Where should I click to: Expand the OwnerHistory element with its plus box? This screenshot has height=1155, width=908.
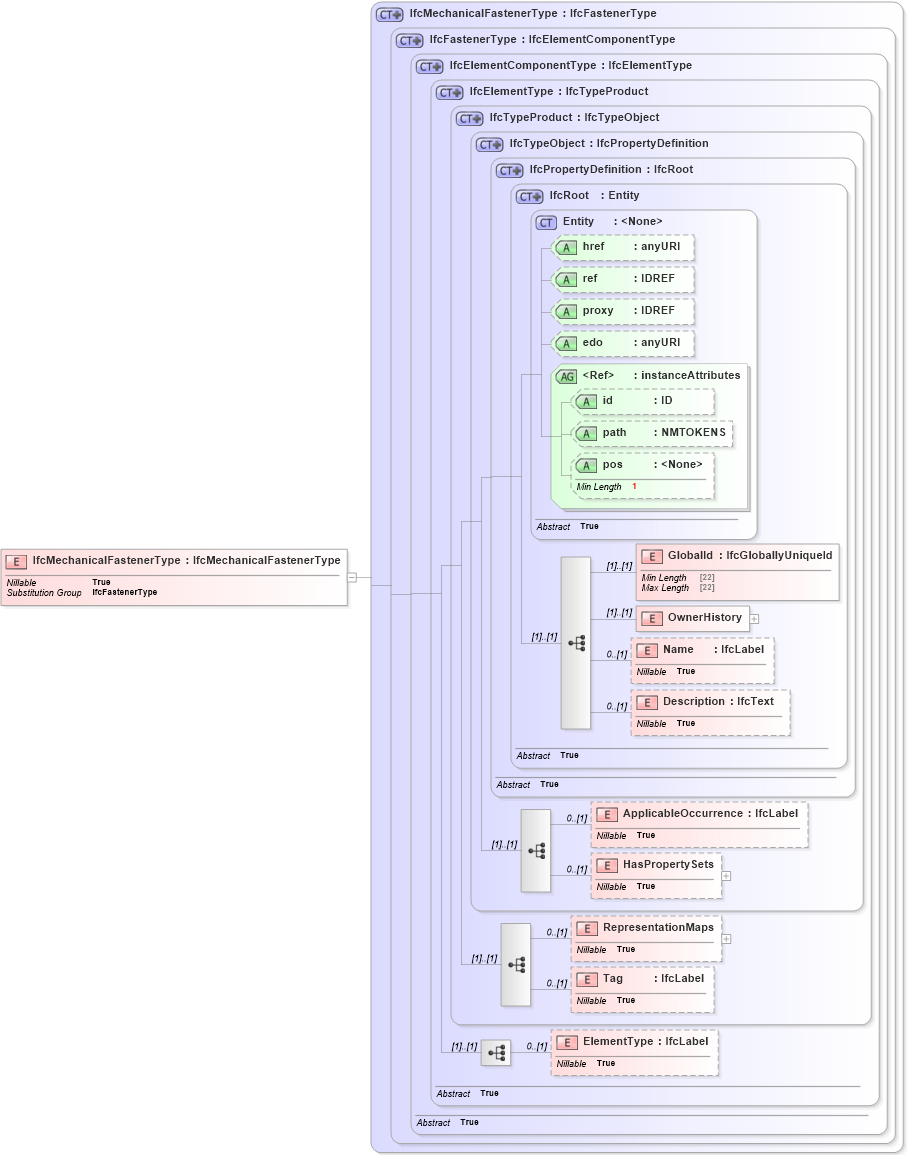[754, 618]
